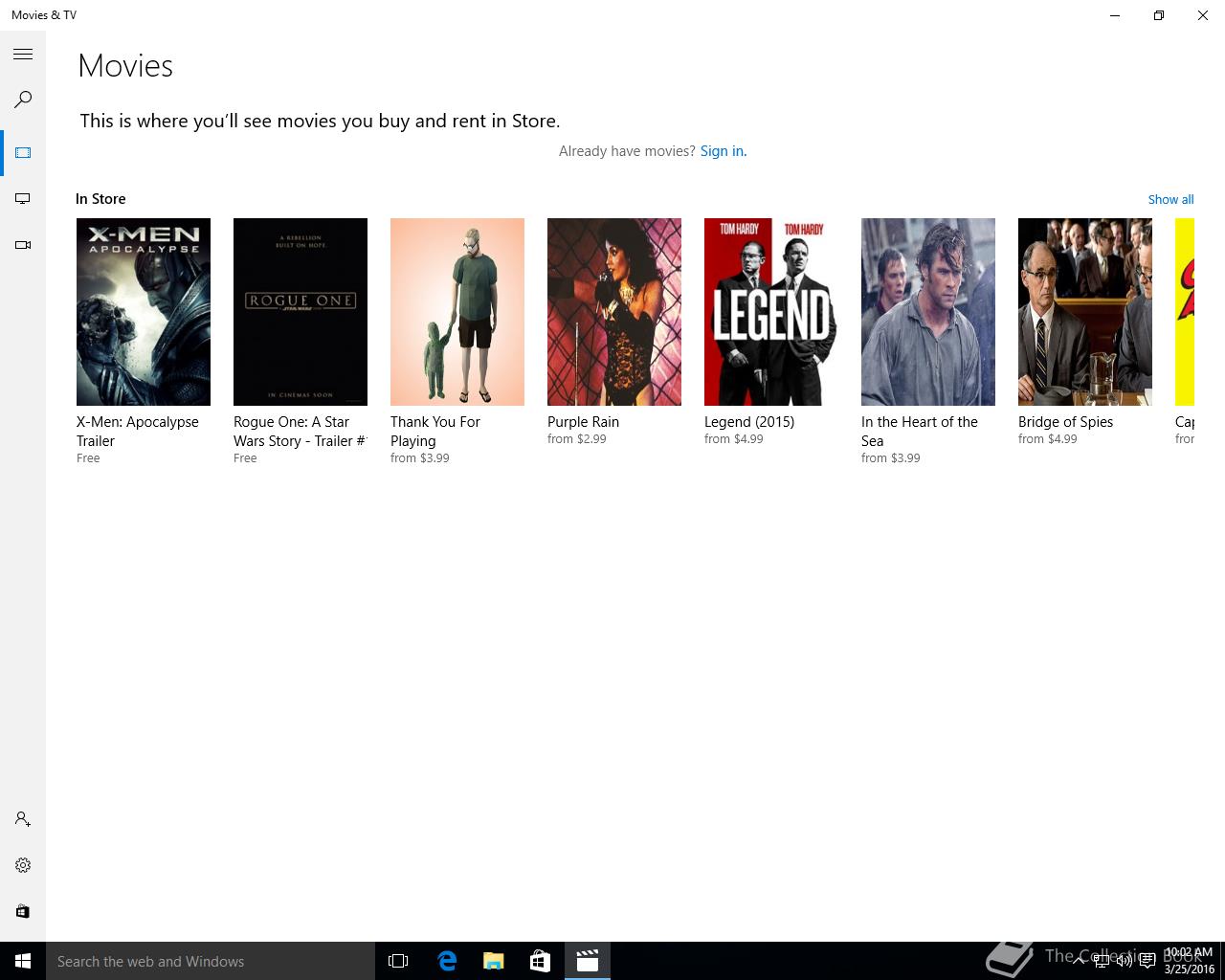The height and width of the screenshot is (980, 1225).
Task: Click the In Store section heading
Action: (100, 199)
